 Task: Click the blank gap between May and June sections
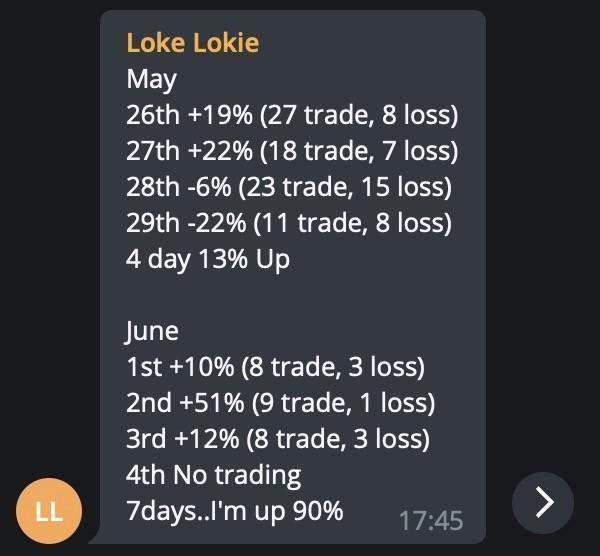(x=293, y=295)
